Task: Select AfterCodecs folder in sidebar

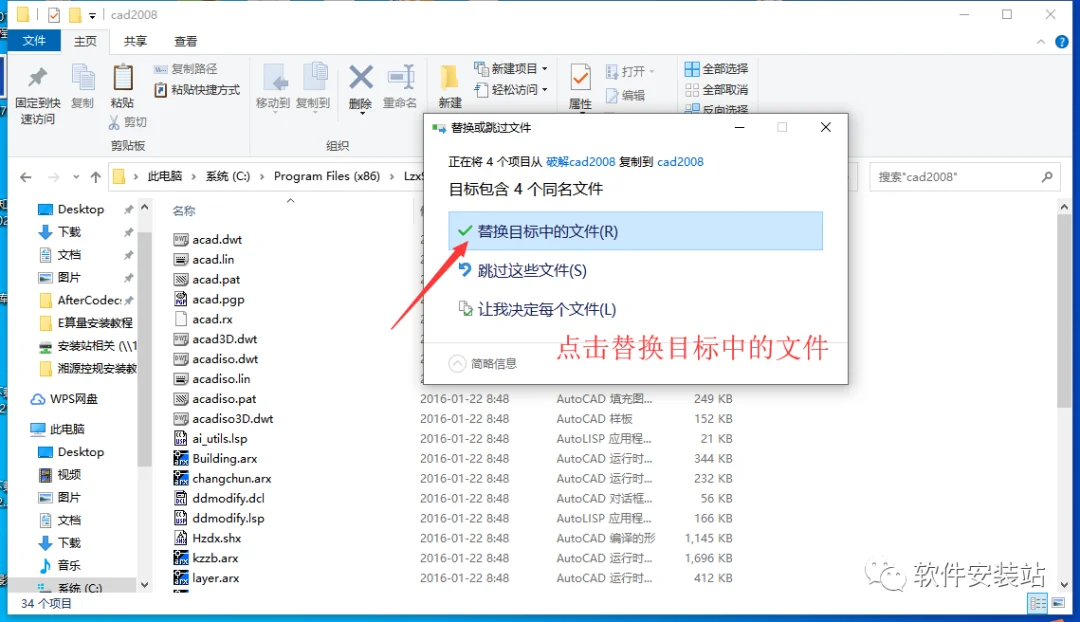Action: (88, 300)
